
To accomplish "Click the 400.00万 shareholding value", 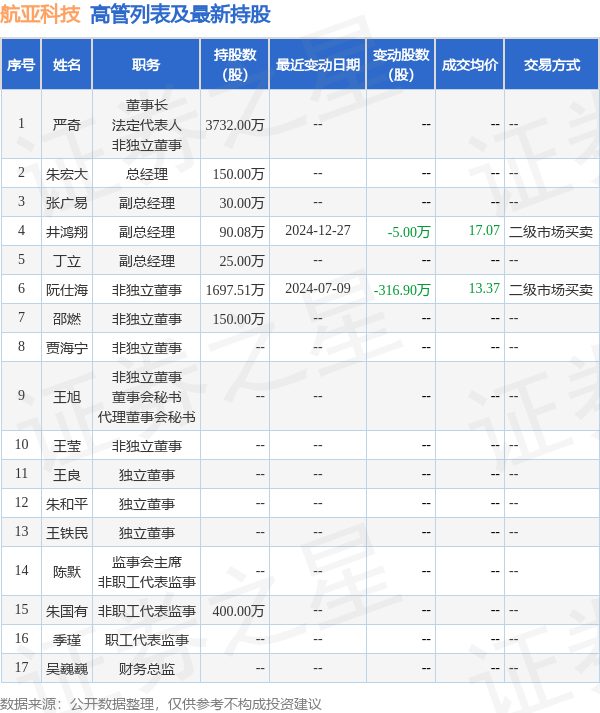I will (x=238, y=612).
